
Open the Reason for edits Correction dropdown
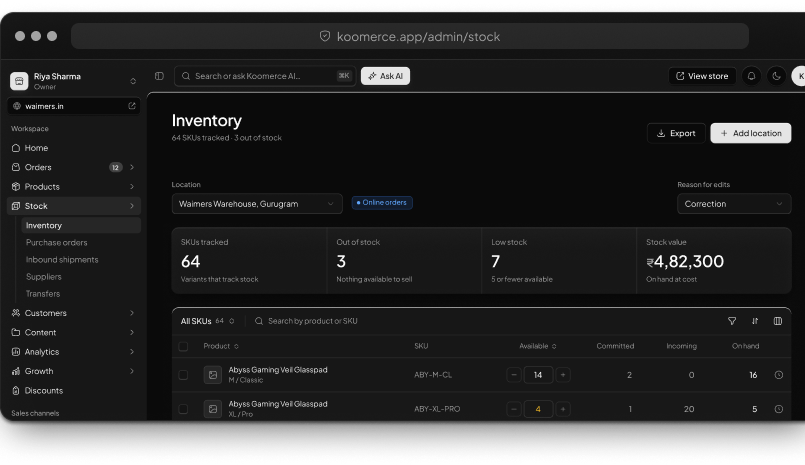click(734, 204)
